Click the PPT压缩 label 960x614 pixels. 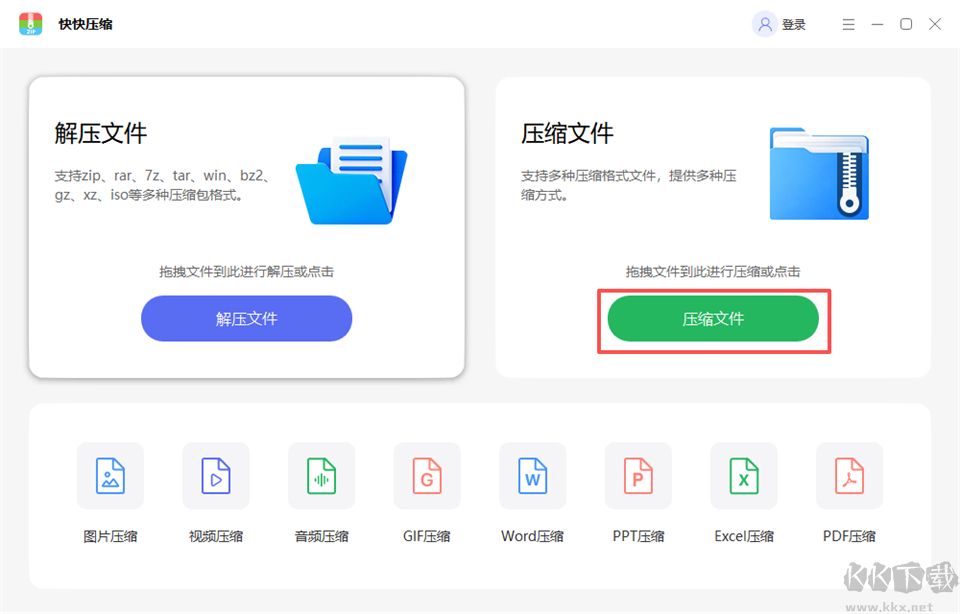click(x=638, y=536)
